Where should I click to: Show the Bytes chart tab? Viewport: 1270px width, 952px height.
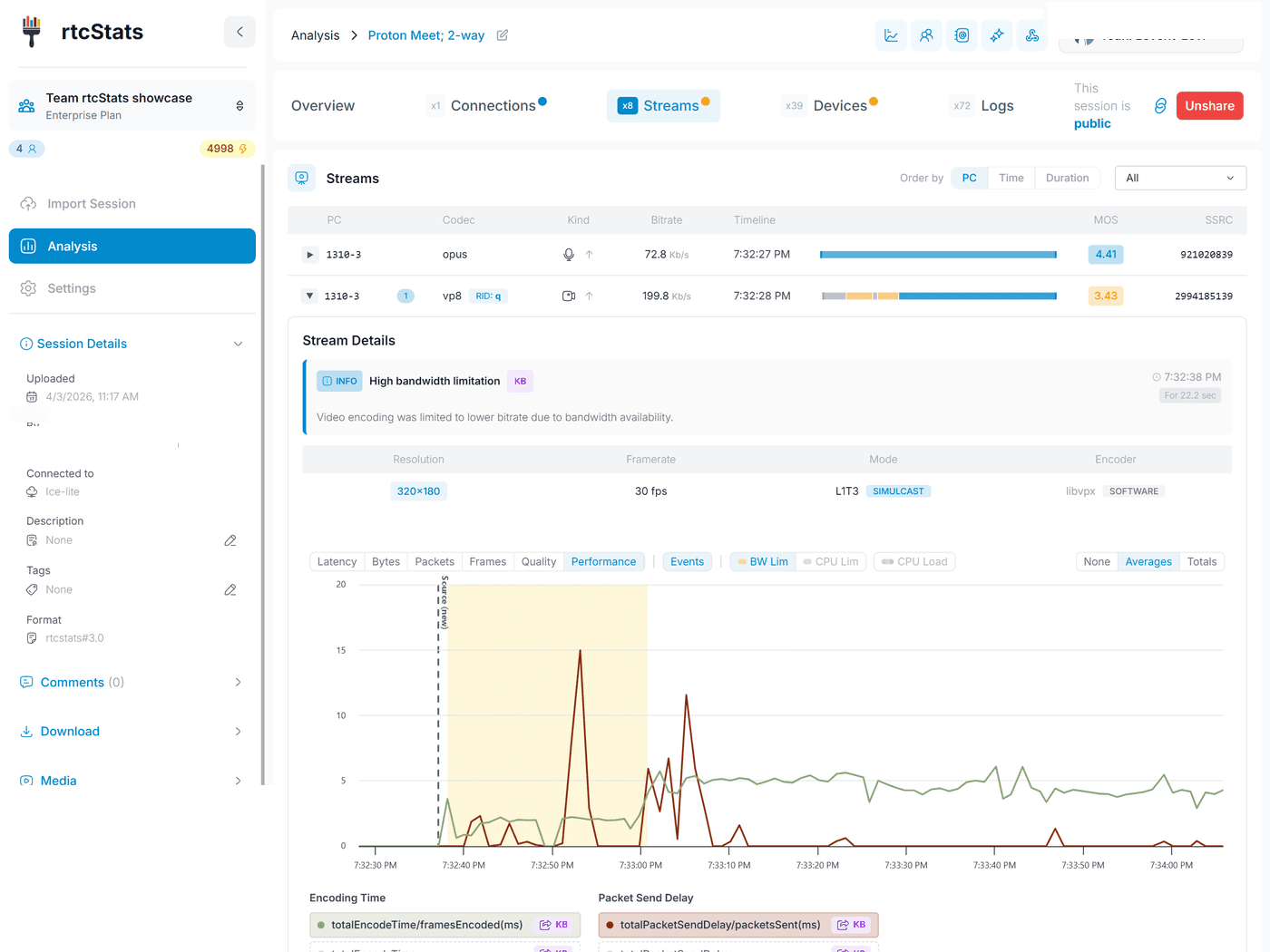point(386,562)
